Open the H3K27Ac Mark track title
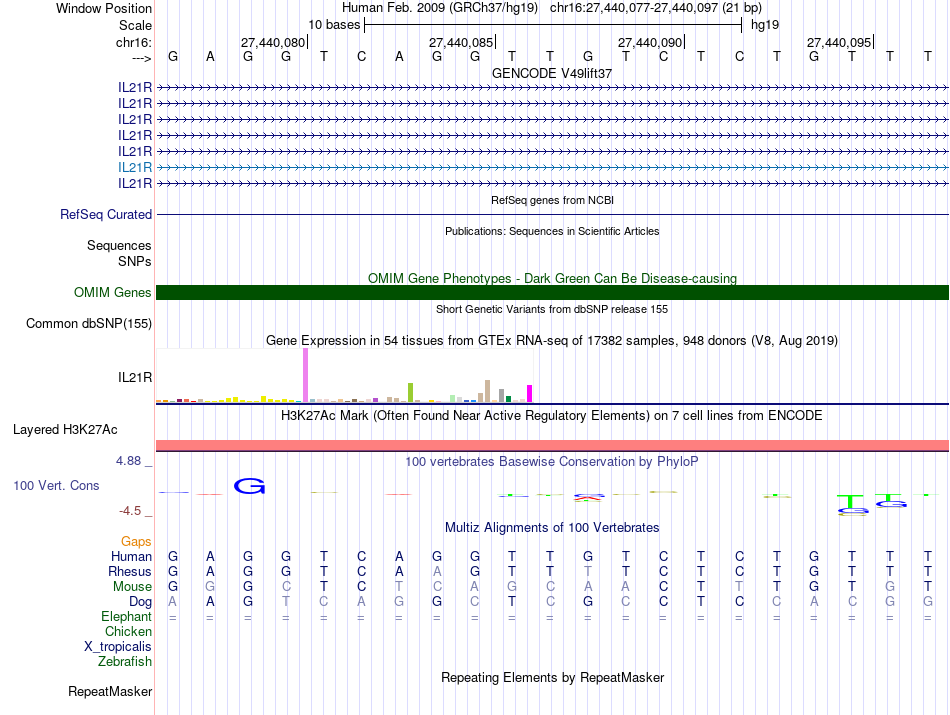Image resolution: width=950 pixels, height=715 pixels. click(552, 416)
